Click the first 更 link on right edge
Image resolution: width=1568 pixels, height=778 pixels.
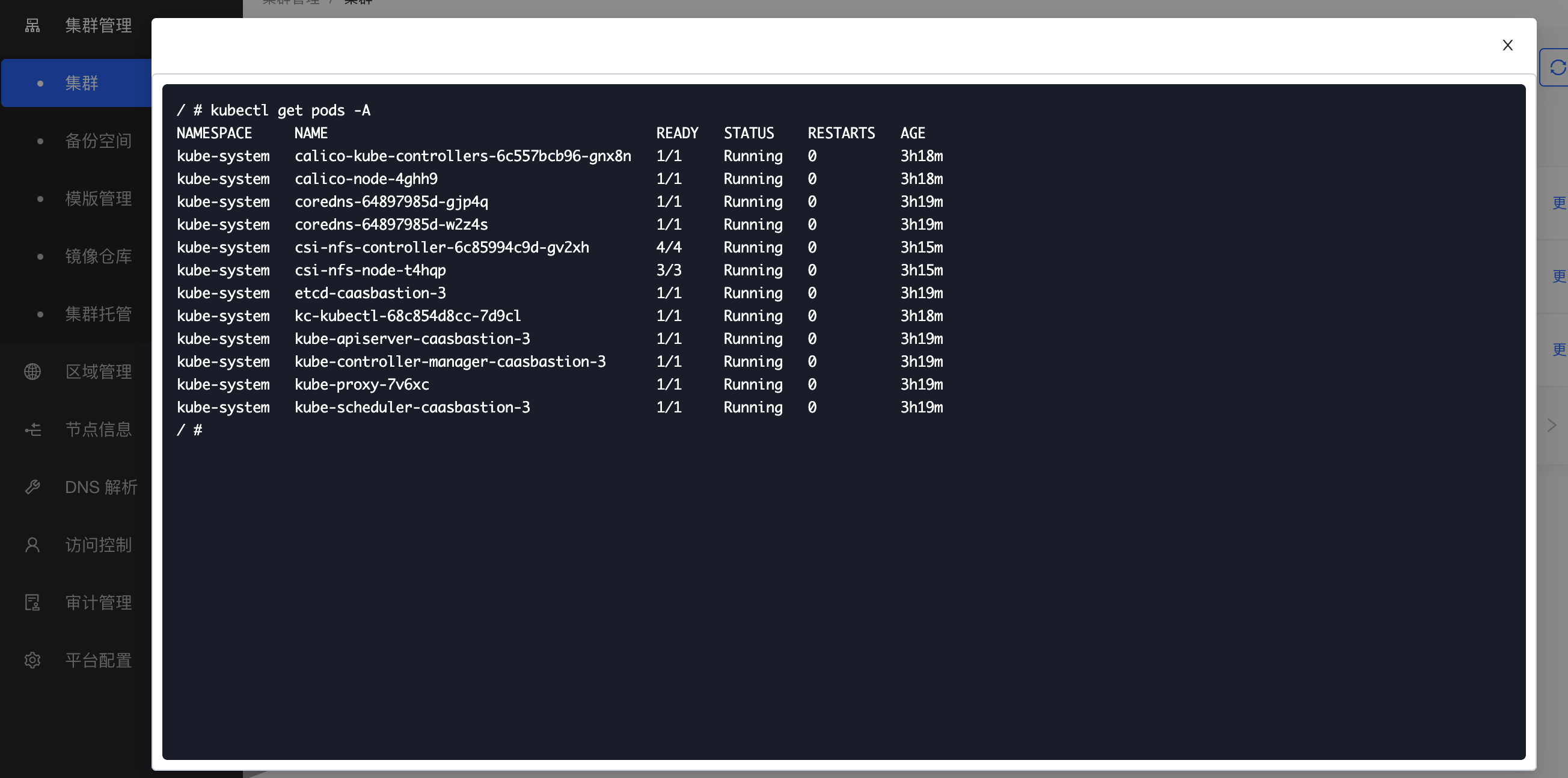click(x=1559, y=203)
